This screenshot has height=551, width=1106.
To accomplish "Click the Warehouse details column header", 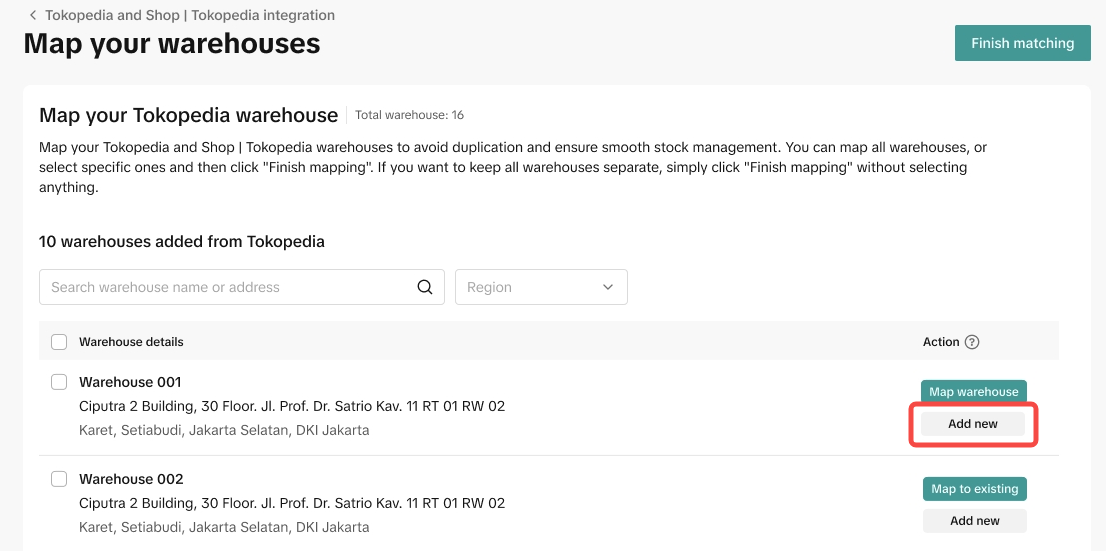I will point(131,342).
